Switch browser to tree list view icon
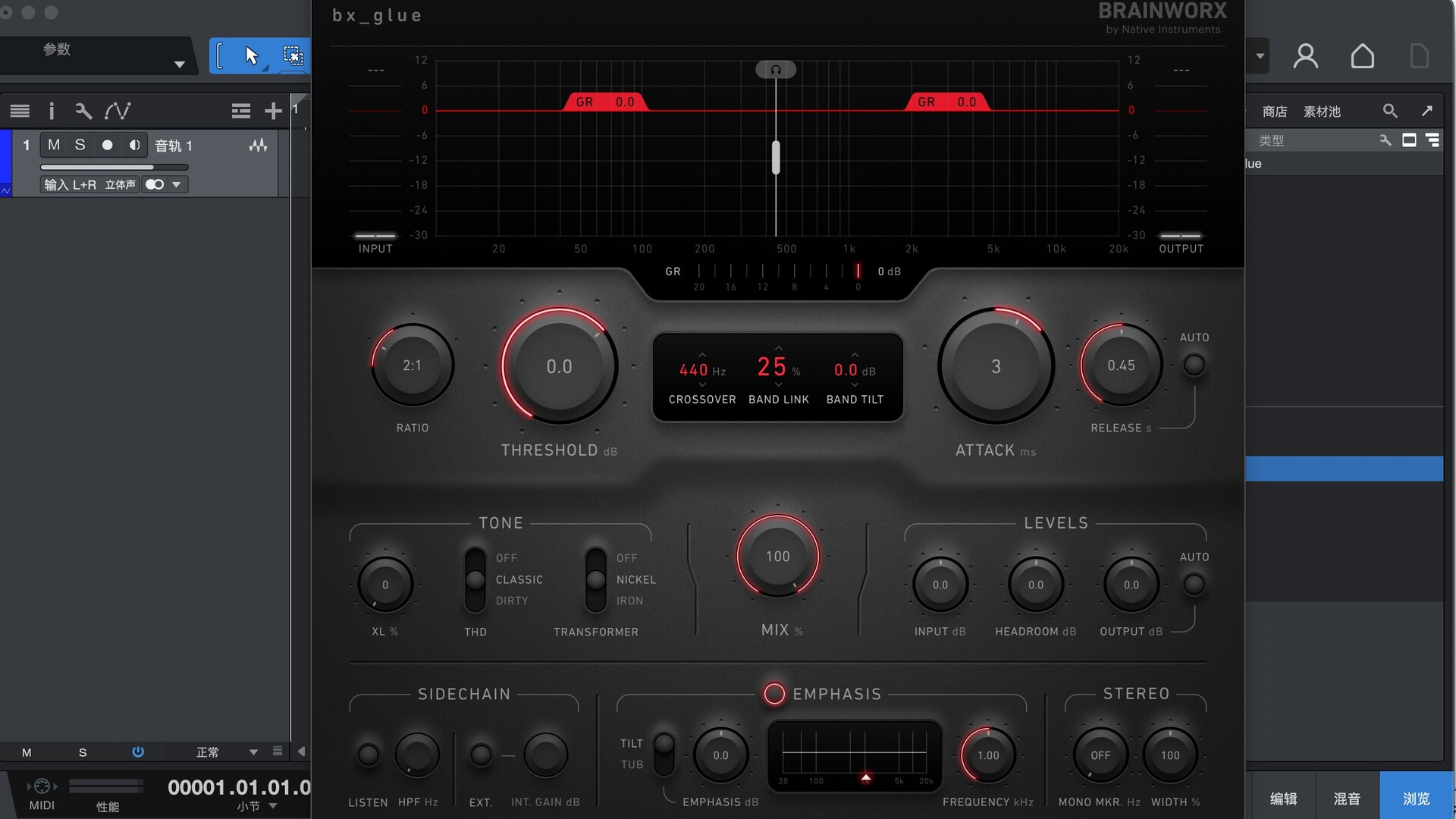Image resolution: width=1456 pixels, height=819 pixels. (1432, 140)
